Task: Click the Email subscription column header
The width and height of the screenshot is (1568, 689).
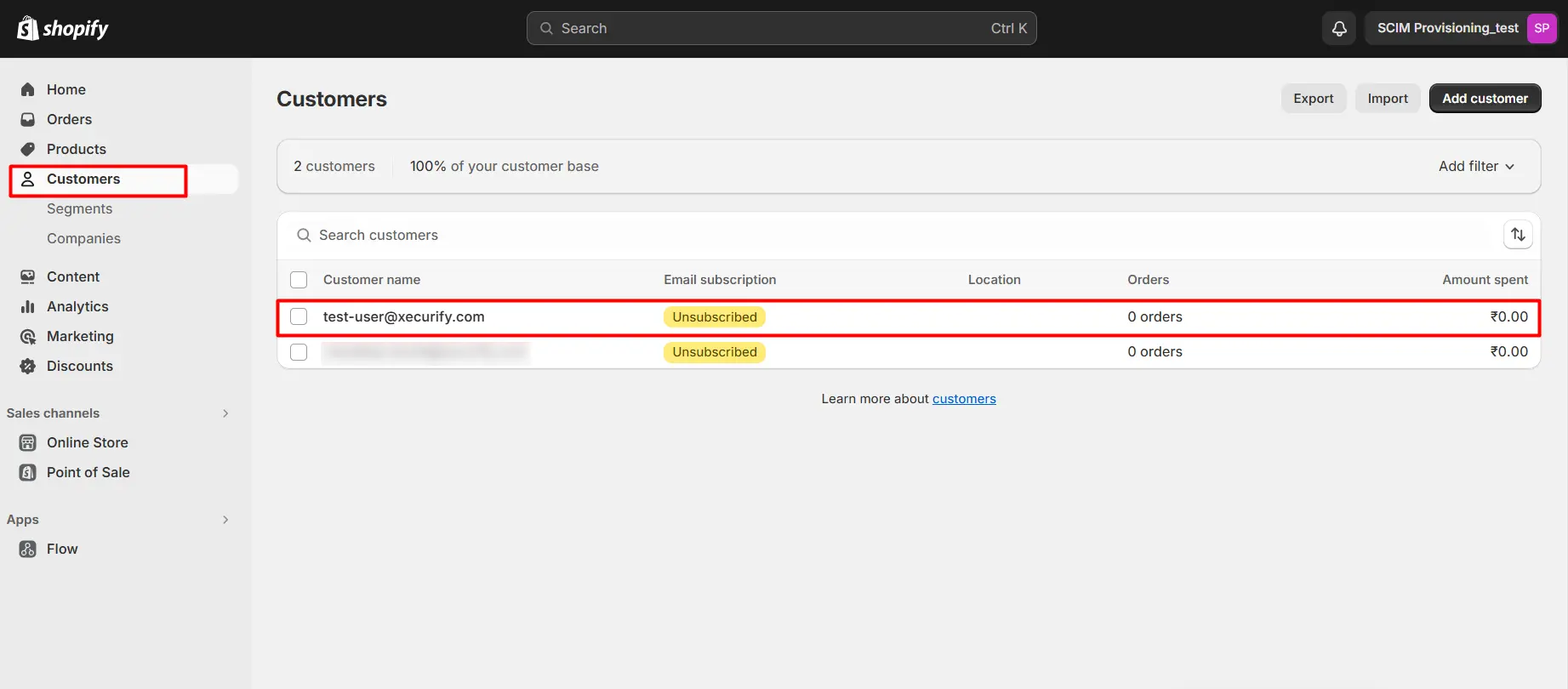Action: coord(720,280)
